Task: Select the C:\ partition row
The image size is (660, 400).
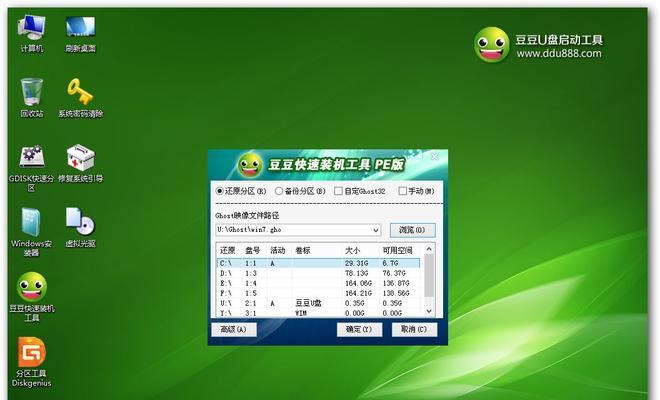Action: tap(319, 263)
